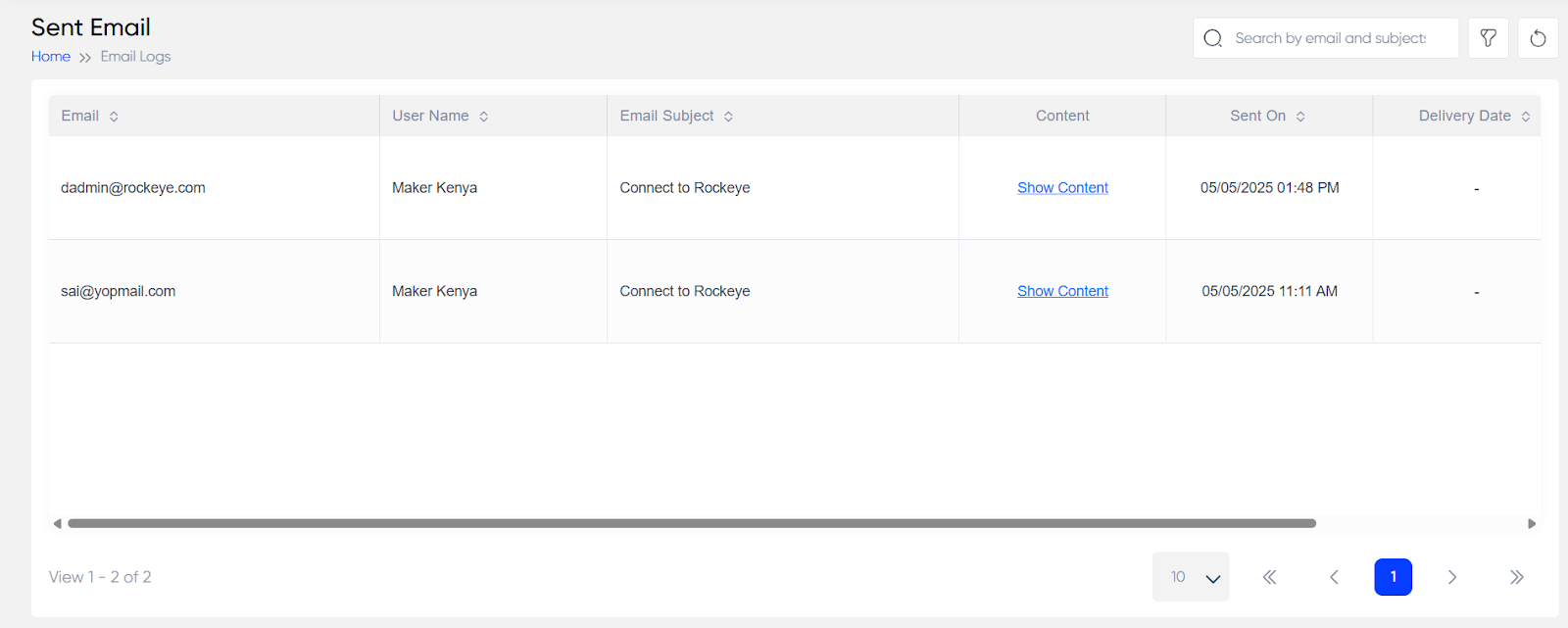Select page 1 pagination button
The height and width of the screenshot is (628, 1568).
click(x=1393, y=577)
